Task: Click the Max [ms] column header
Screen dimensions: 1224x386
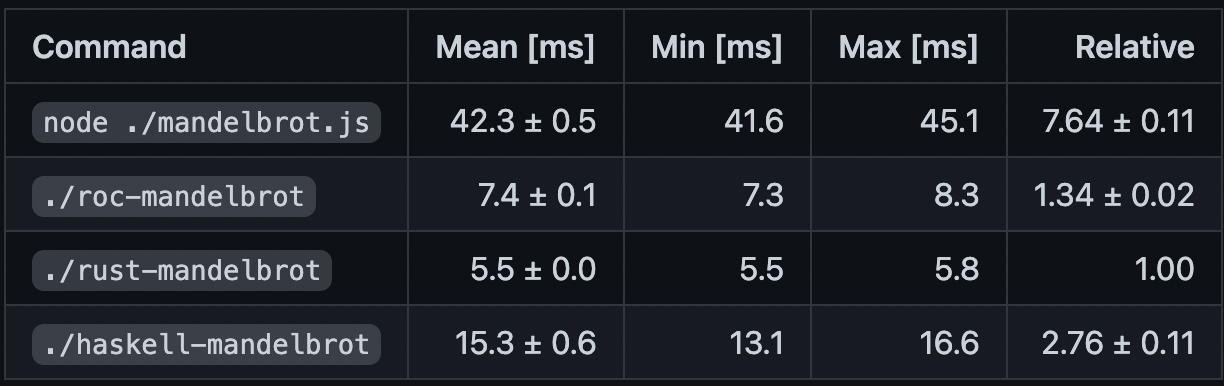Action: pos(908,47)
